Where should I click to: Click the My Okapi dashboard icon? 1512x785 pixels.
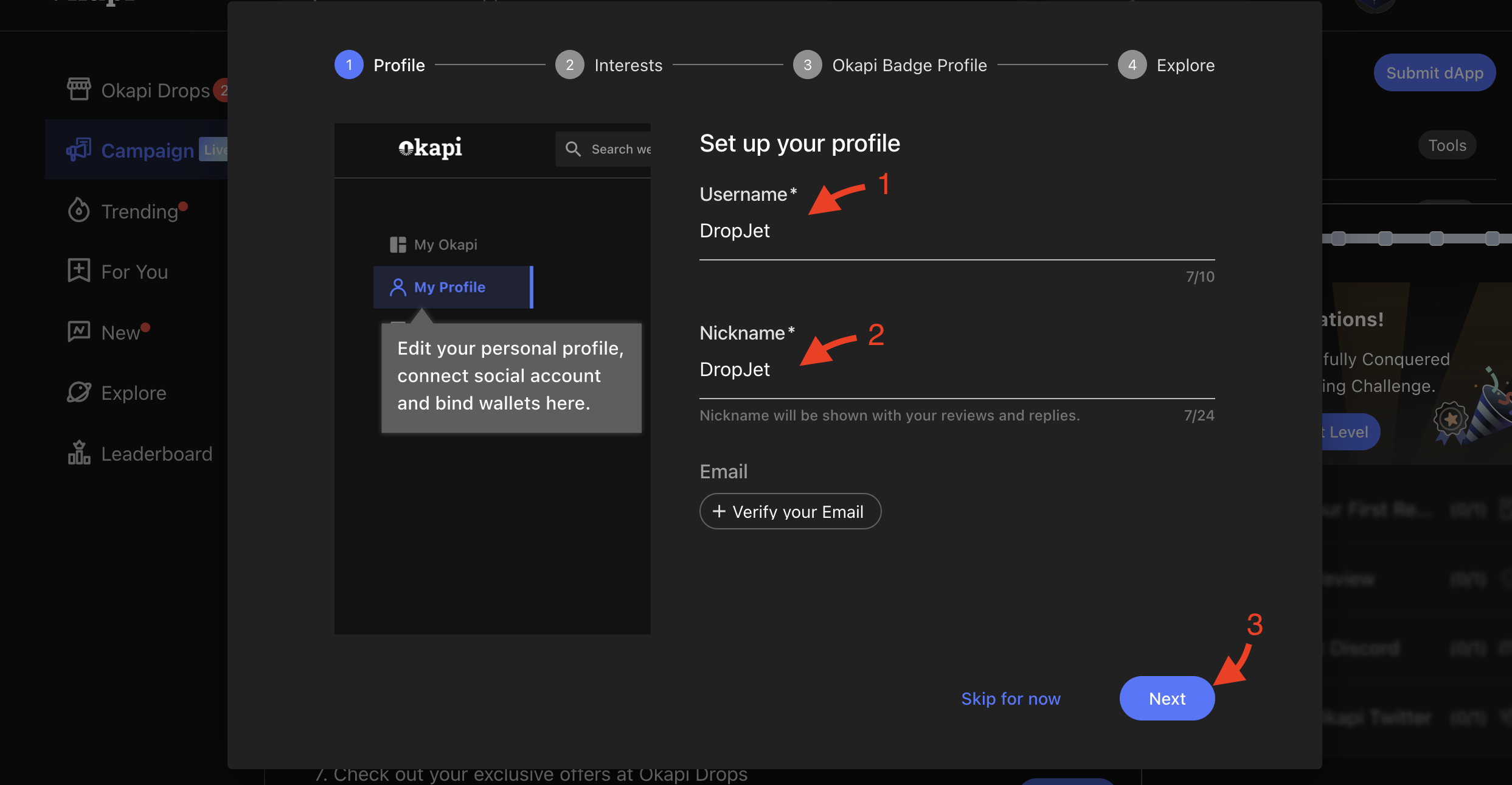coord(398,245)
